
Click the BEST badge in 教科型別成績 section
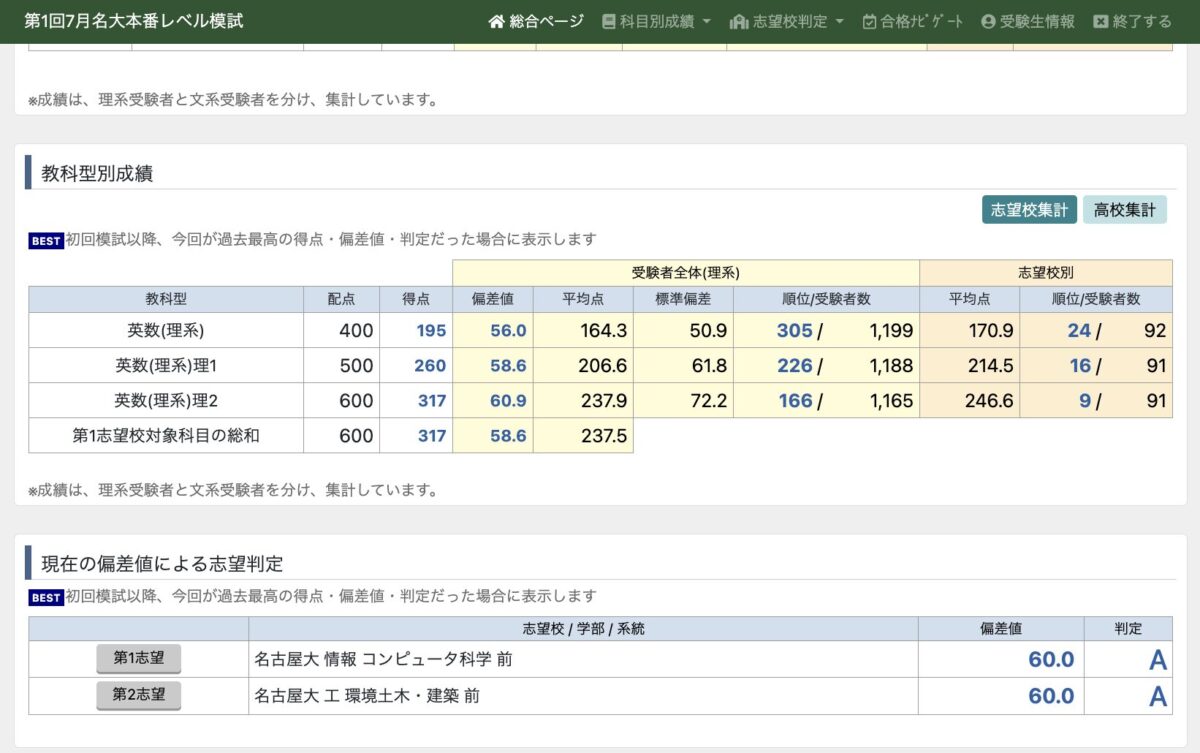click(x=46, y=240)
